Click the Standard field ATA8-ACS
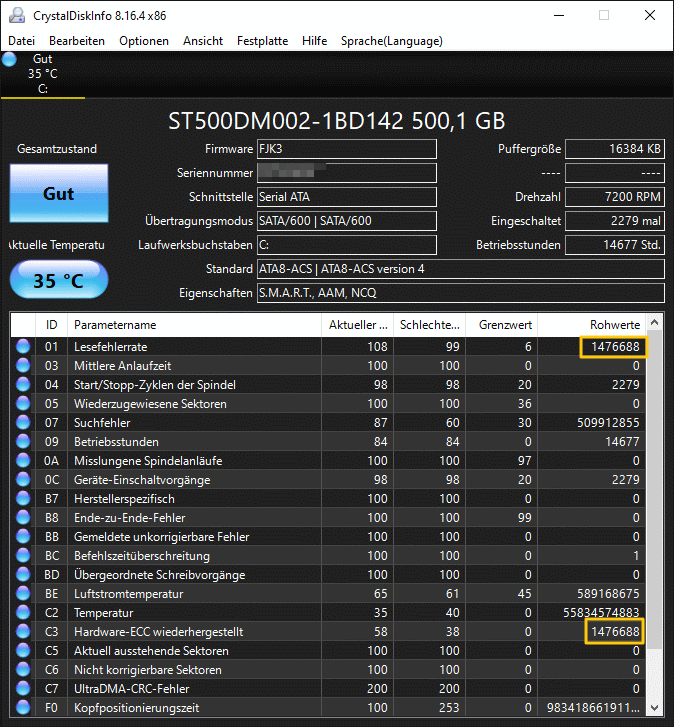 pyautogui.click(x=461, y=269)
